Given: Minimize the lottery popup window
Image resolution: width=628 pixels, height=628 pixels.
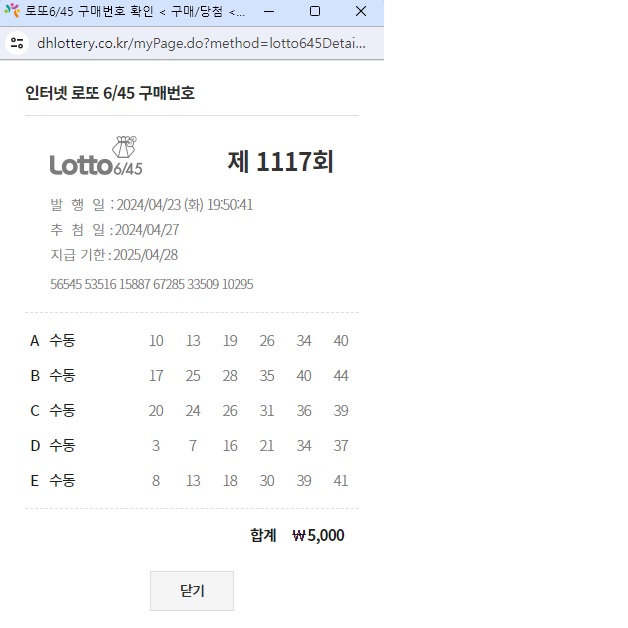Looking at the screenshot, I should 268,11.
